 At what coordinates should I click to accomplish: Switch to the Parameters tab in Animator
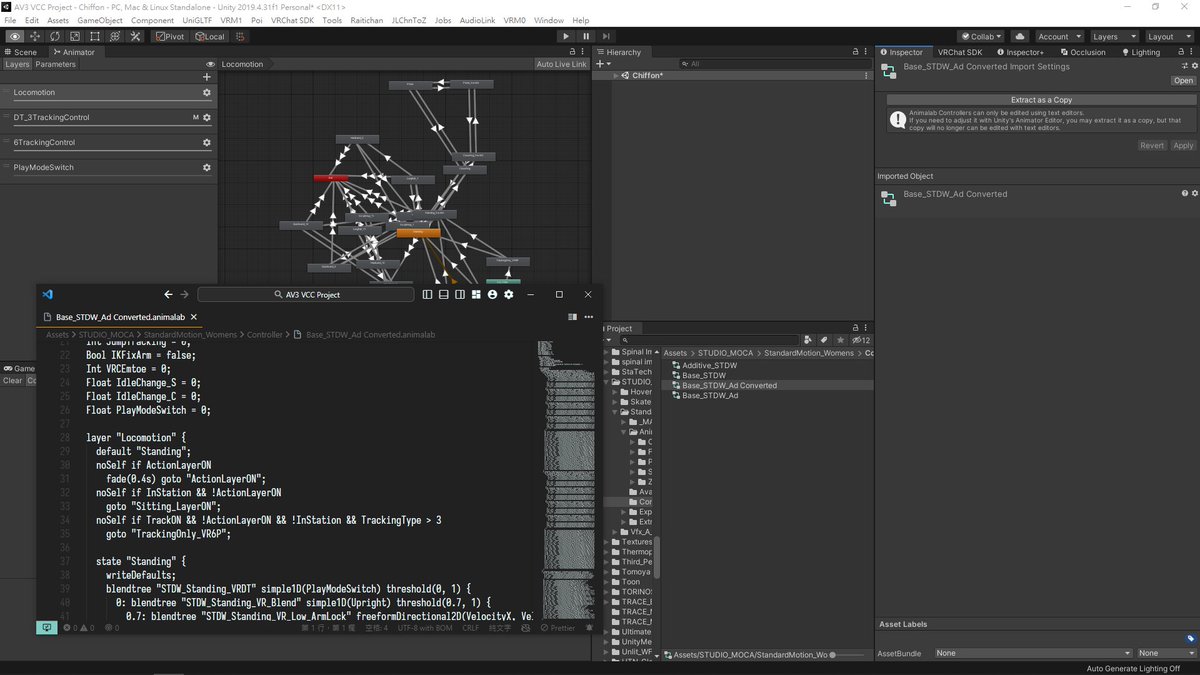pos(56,64)
